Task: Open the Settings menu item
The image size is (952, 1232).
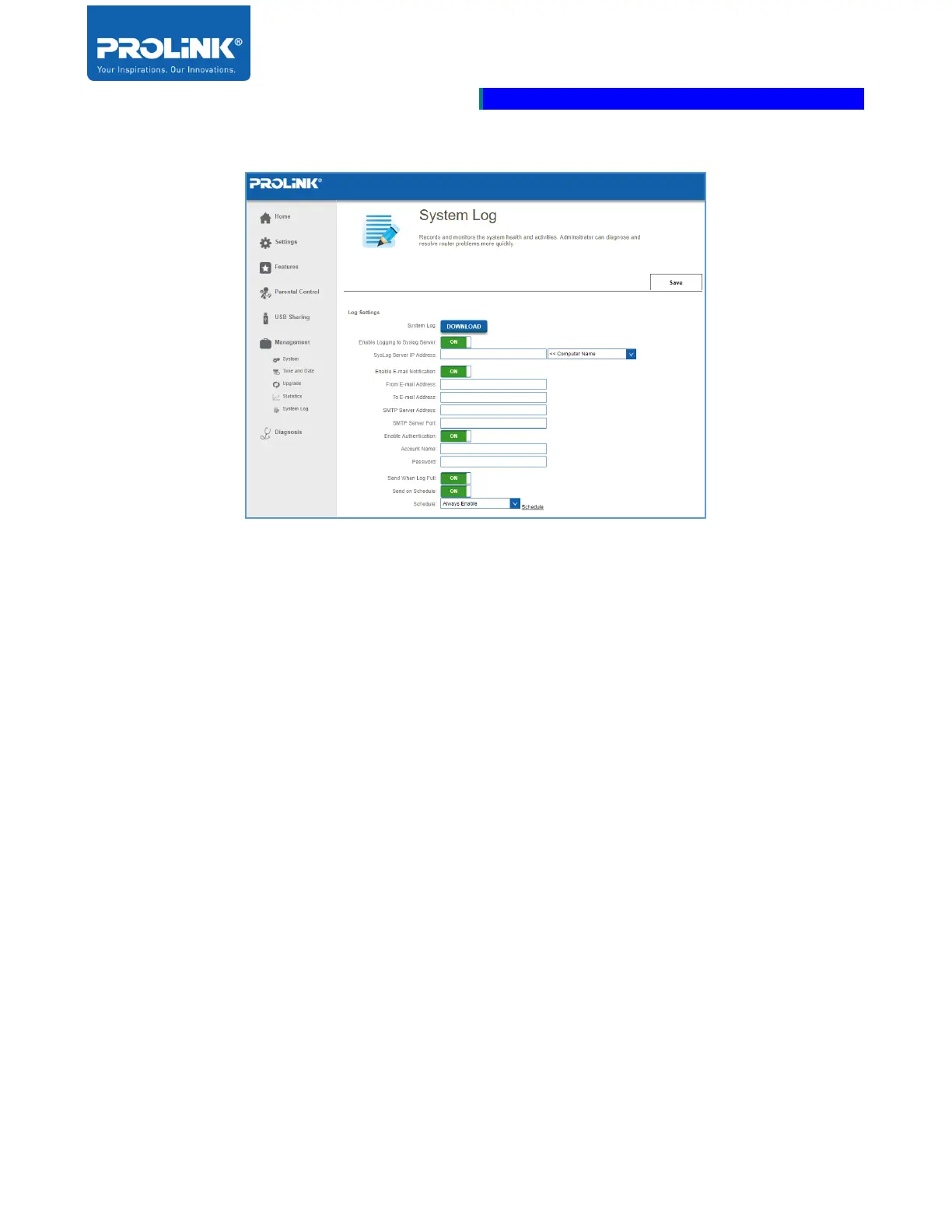Action: click(x=286, y=242)
